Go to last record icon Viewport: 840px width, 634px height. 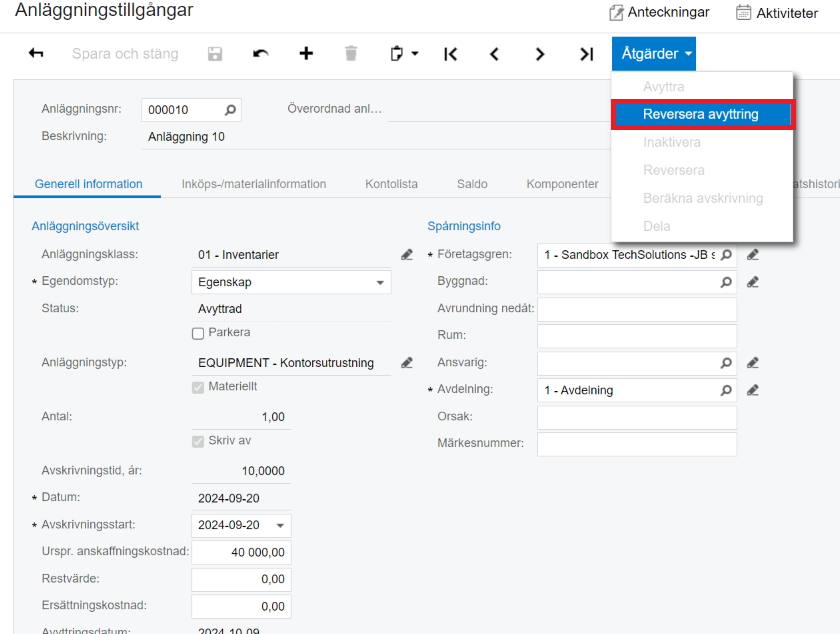587,54
